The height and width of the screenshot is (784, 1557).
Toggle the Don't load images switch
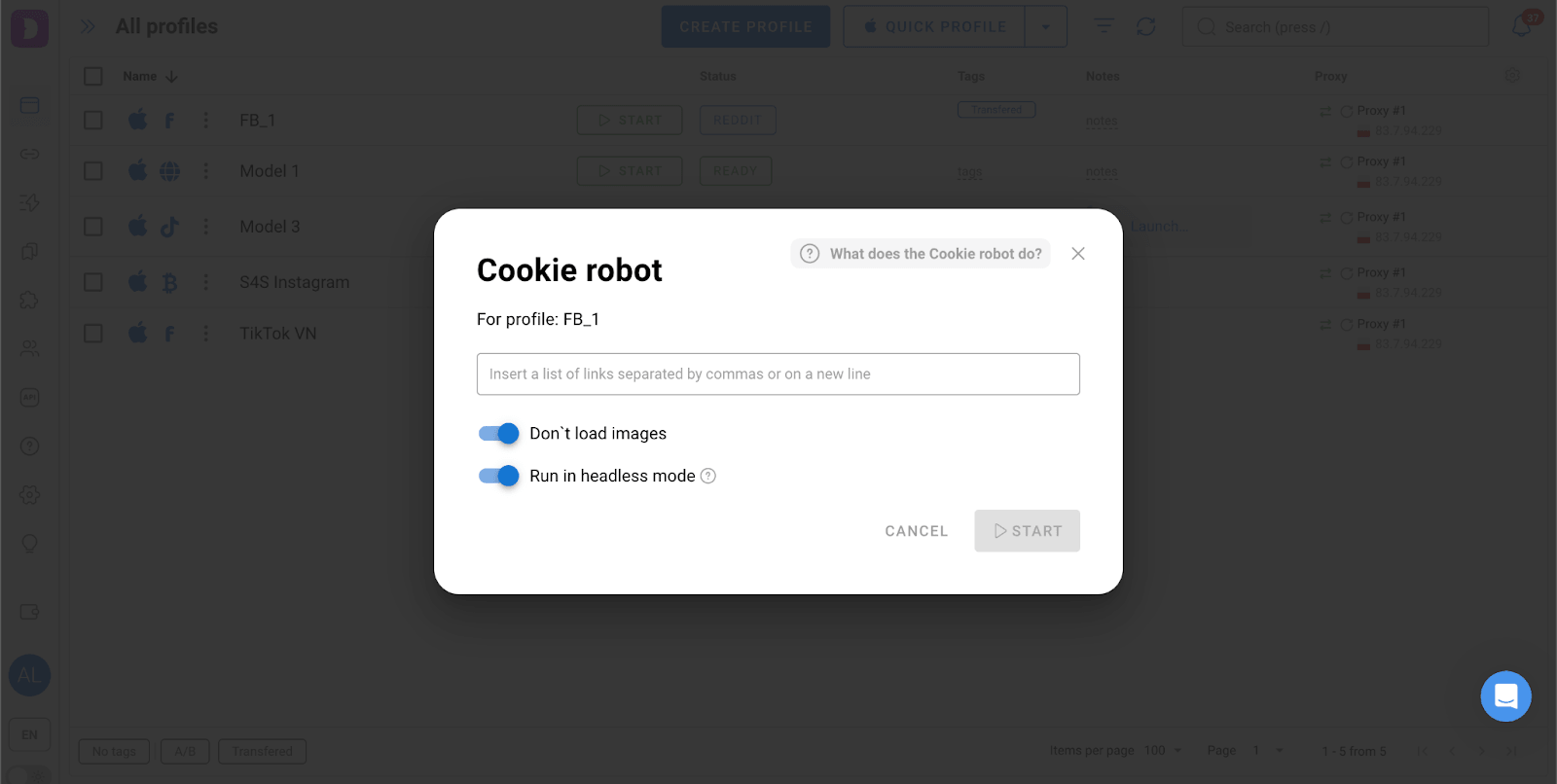click(x=498, y=434)
